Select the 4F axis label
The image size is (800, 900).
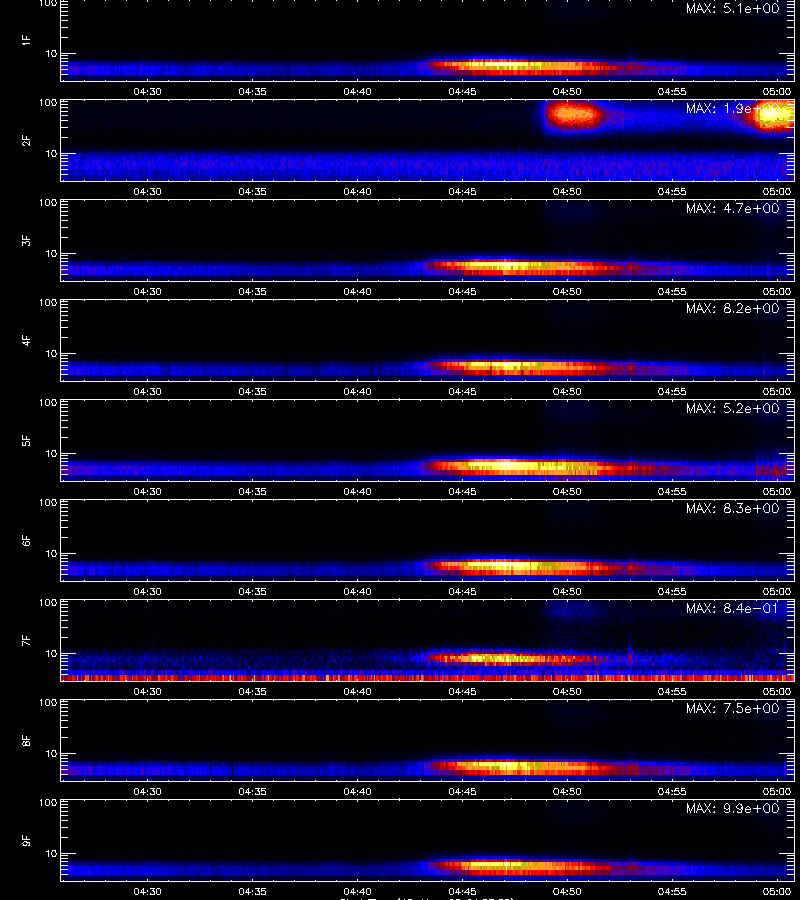point(26,340)
